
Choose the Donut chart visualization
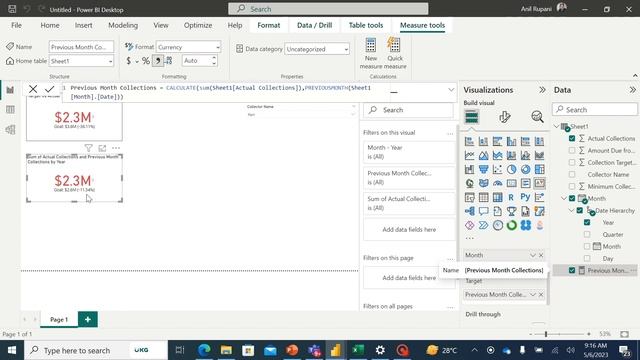click(525, 169)
